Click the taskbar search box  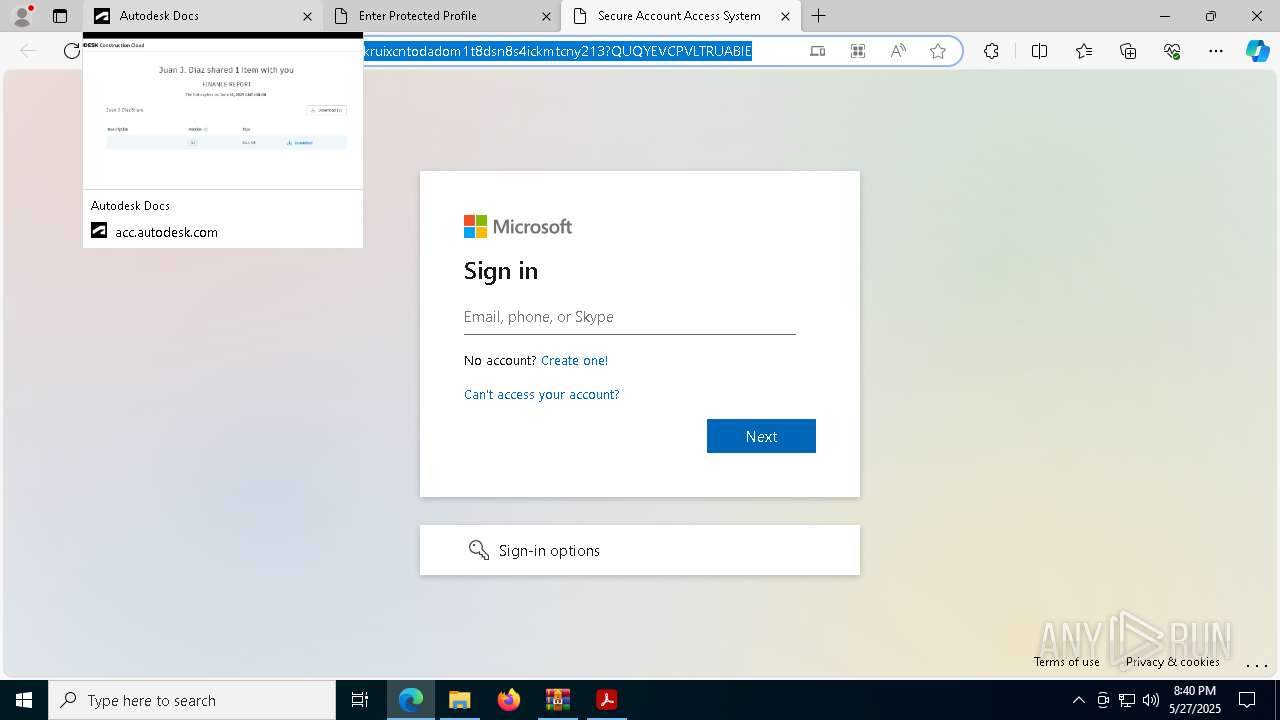pyautogui.click(x=192, y=700)
